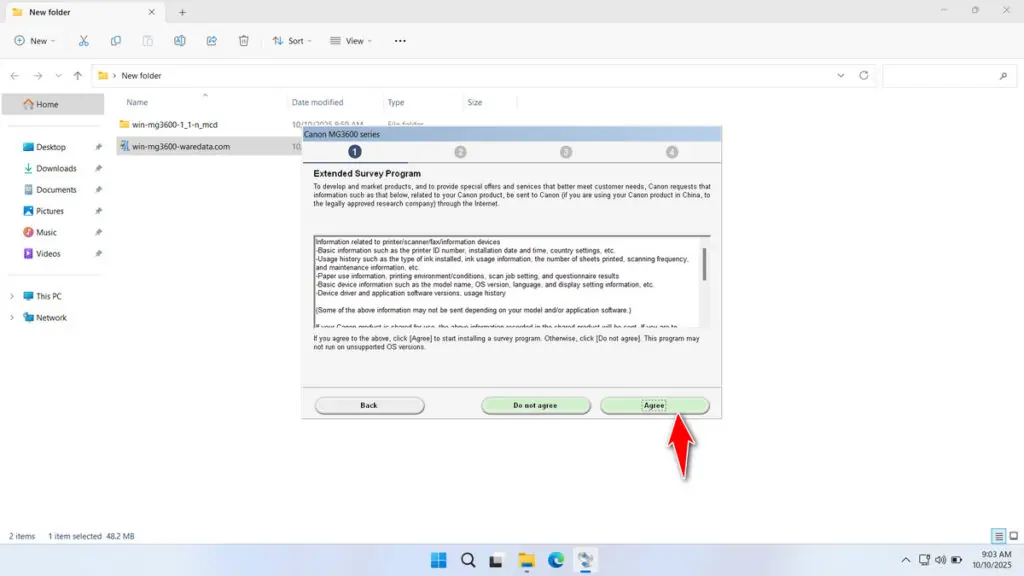Click the Rename icon in the toolbar
Image resolution: width=1024 pixels, height=576 pixels.
(x=180, y=40)
